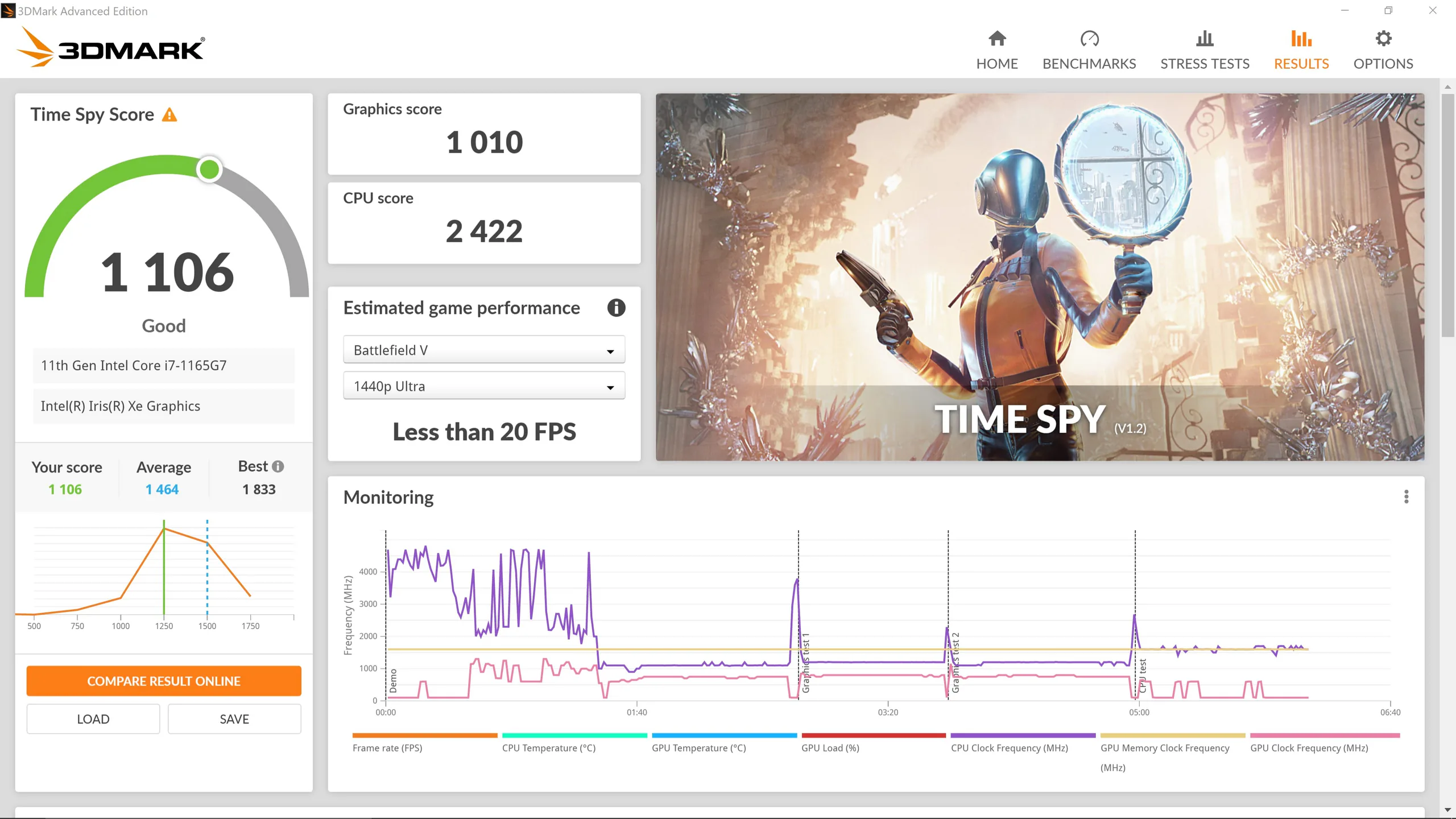Click Intel(R) Iris(R) Xe Graphics row
The width and height of the screenshot is (1456, 819).
[164, 406]
